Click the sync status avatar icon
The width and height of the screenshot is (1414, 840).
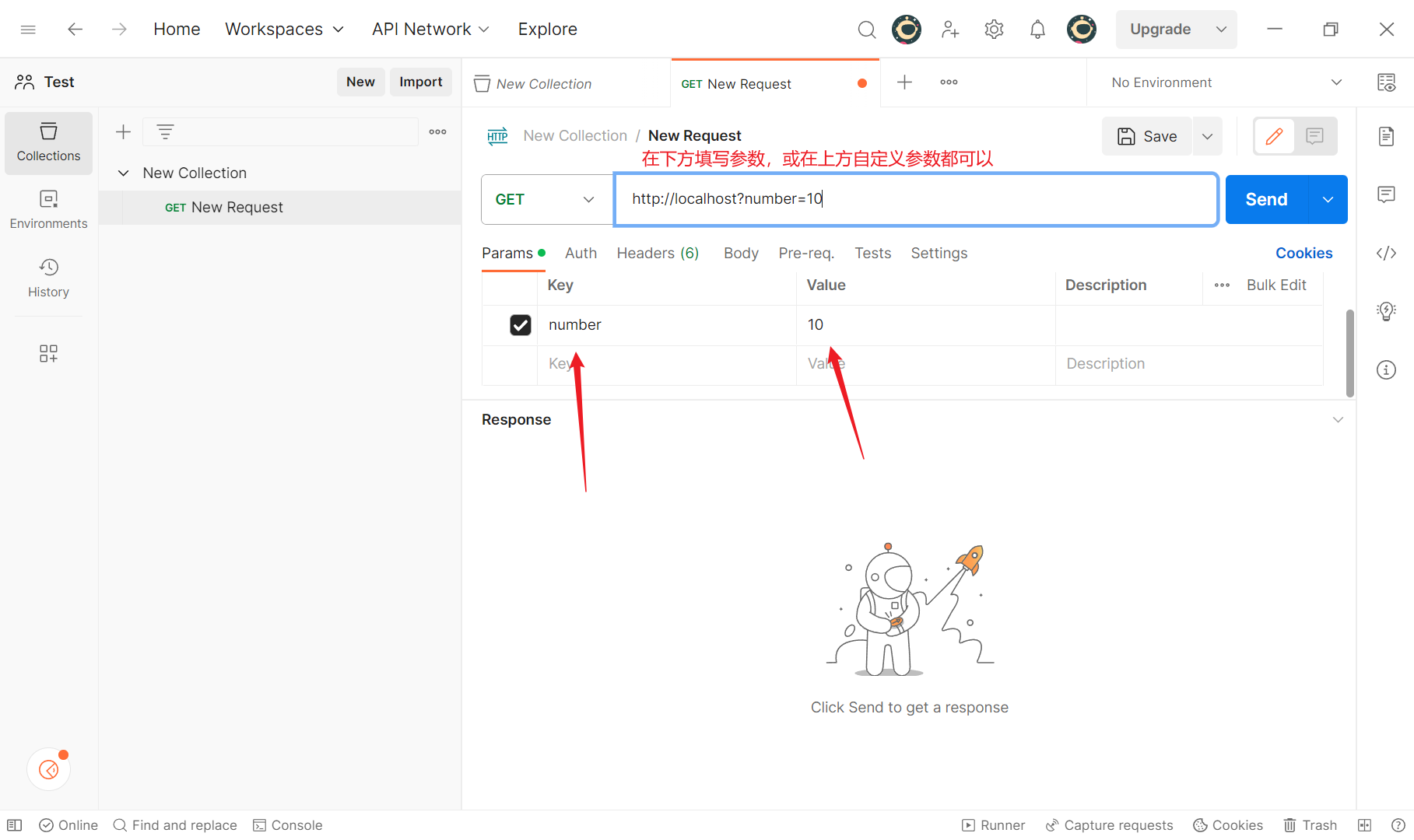point(907,30)
